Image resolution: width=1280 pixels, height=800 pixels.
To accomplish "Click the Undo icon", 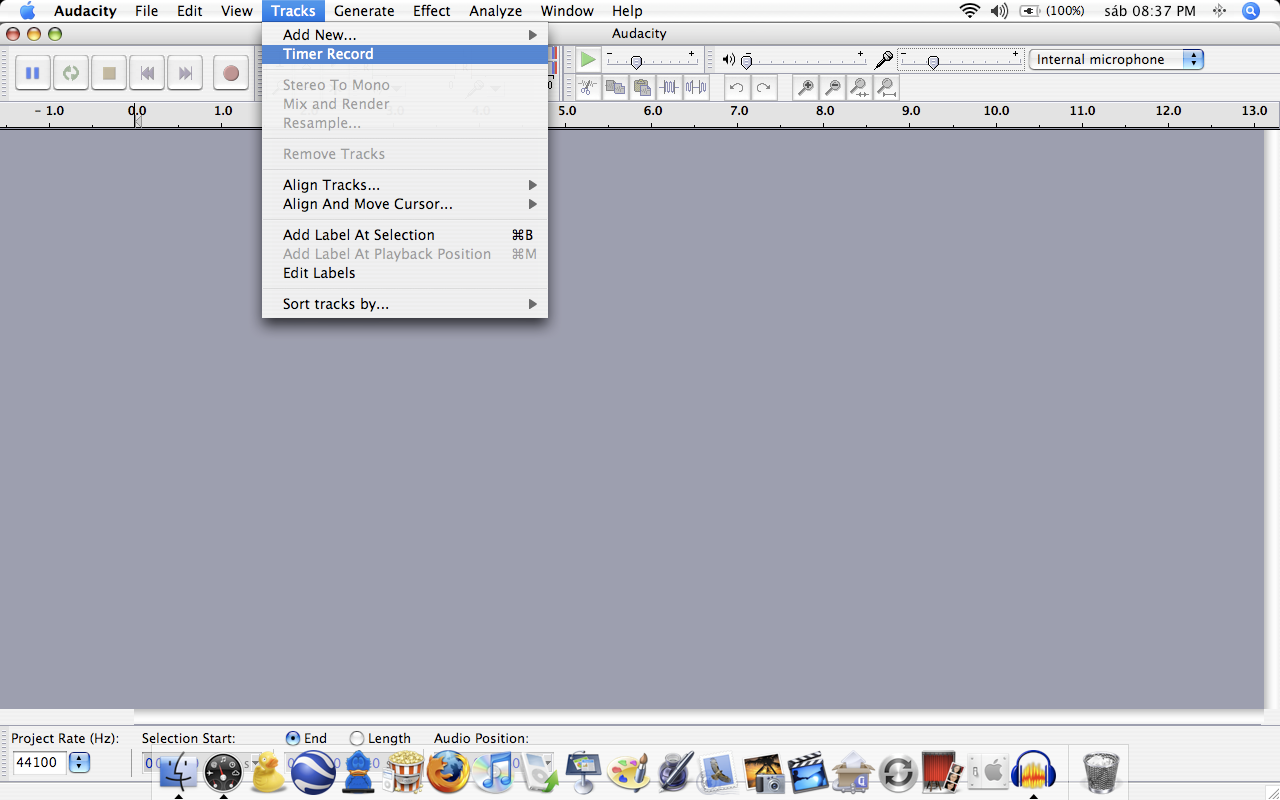I will (x=736, y=87).
